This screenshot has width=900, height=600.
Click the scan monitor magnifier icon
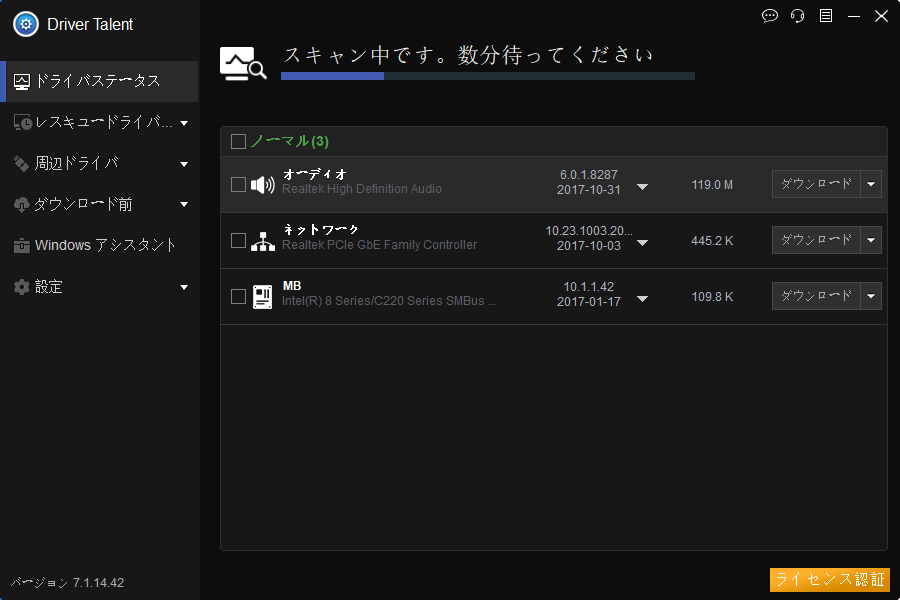point(243,63)
